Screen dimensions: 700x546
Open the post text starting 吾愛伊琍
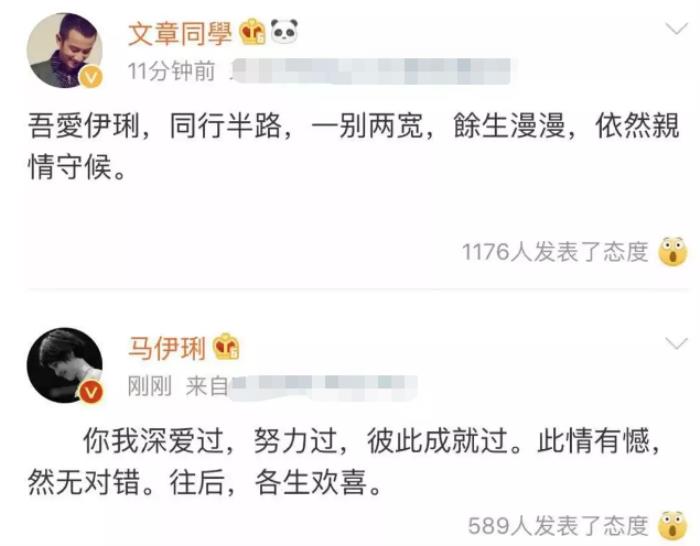click(x=354, y=146)
